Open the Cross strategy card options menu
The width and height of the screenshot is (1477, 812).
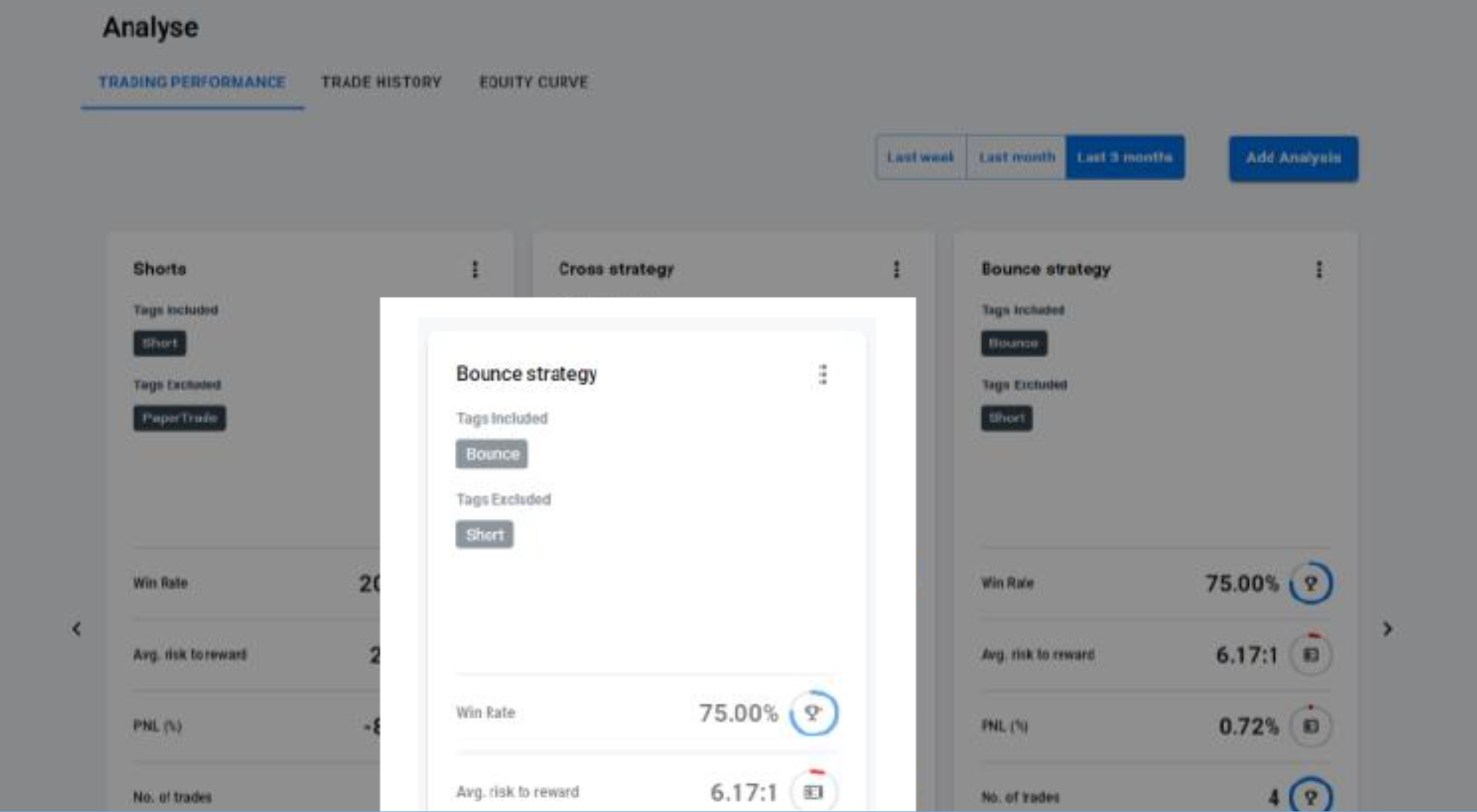tap(897, 269)
